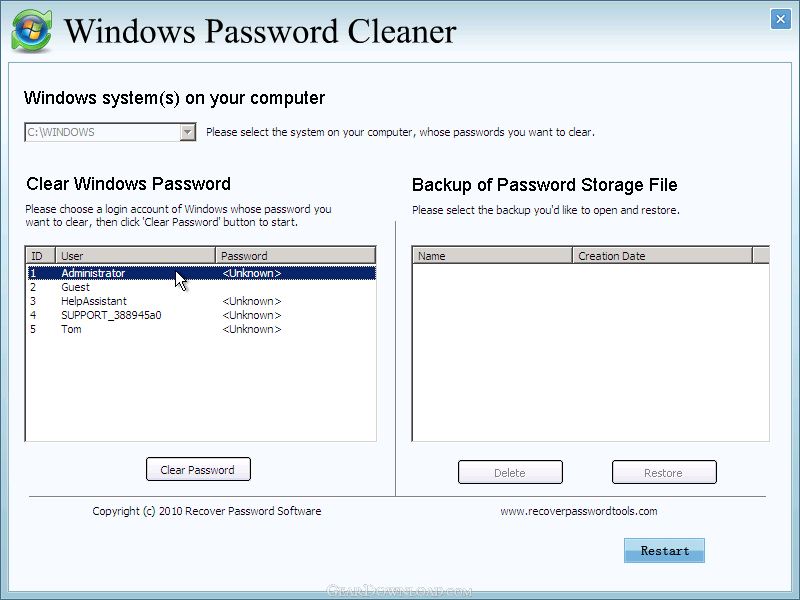Click the C:\WINDOWS system combo box field
This screenshot has height=600, width=800.
(x=110, y=132)
